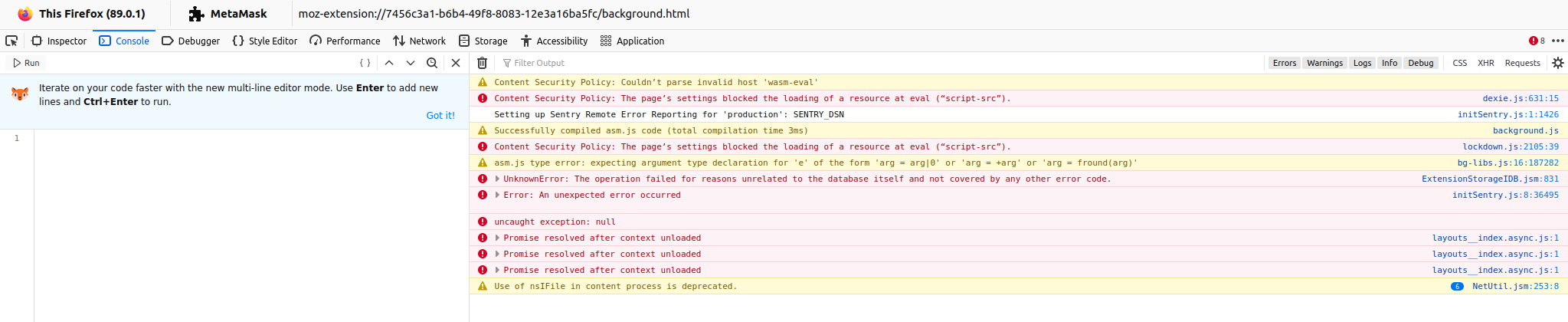Open ExtensionStorageIDB.jsm:831 source link

pos(1490,179)
